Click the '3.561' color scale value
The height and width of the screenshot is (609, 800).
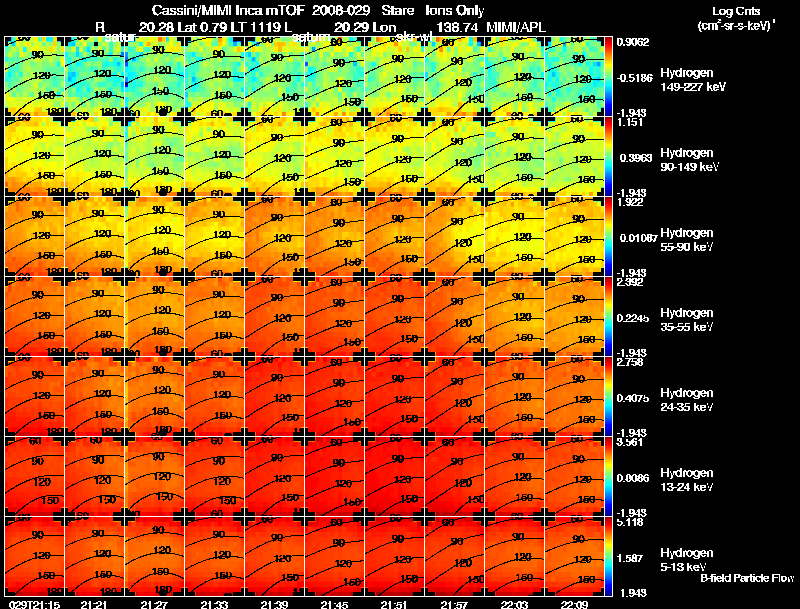[x=630, y=442]
